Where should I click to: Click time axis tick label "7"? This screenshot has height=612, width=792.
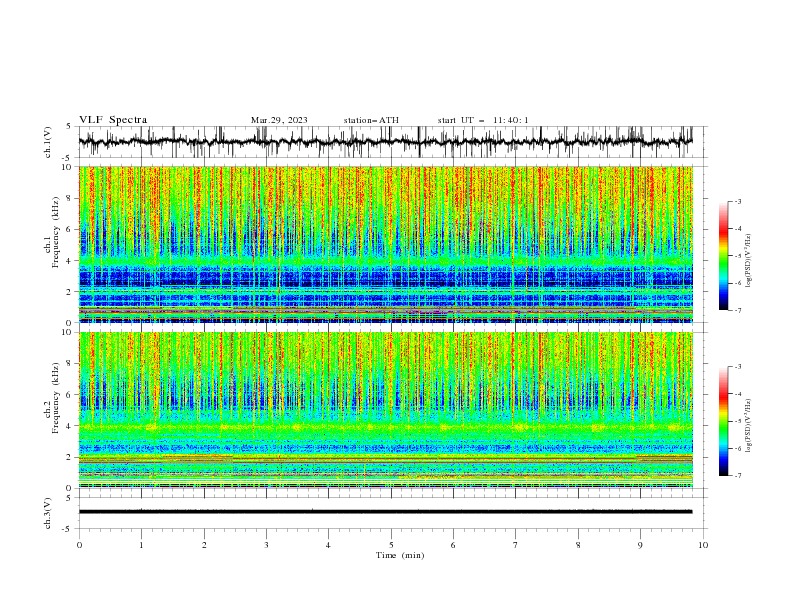[516, 545]
